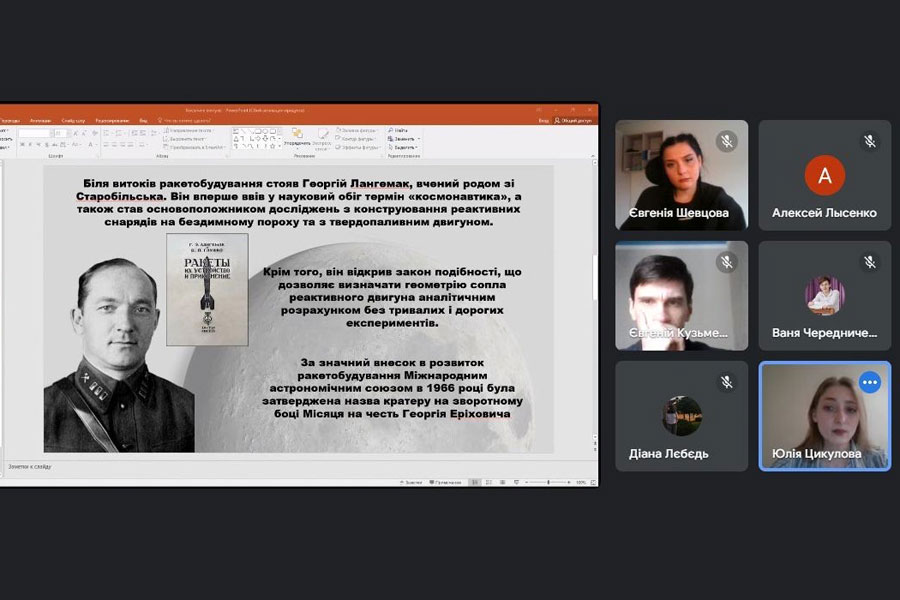Click Общий доступ share button

pos(573,121)
